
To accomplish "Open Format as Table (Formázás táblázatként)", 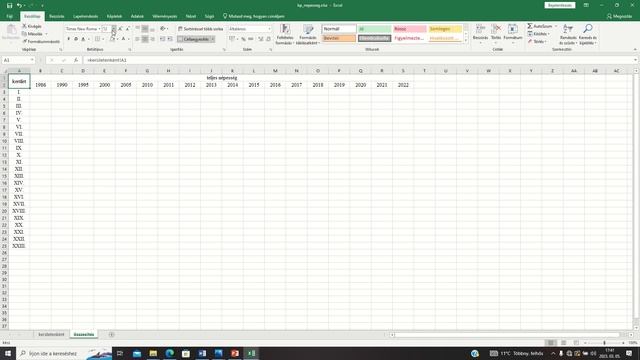I will 308,34.
